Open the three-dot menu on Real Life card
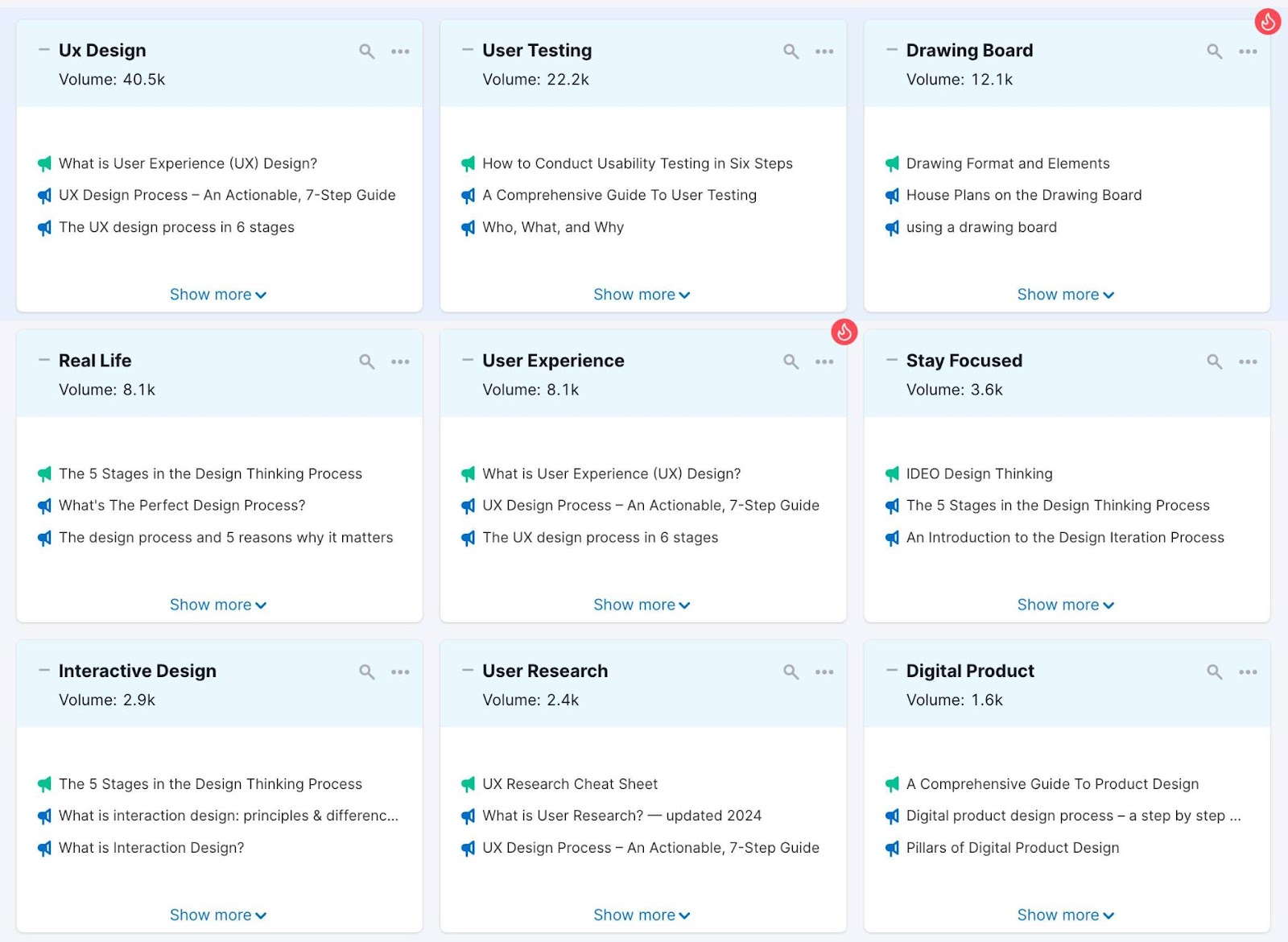The image size is (1288, 942). pos(400,362)
